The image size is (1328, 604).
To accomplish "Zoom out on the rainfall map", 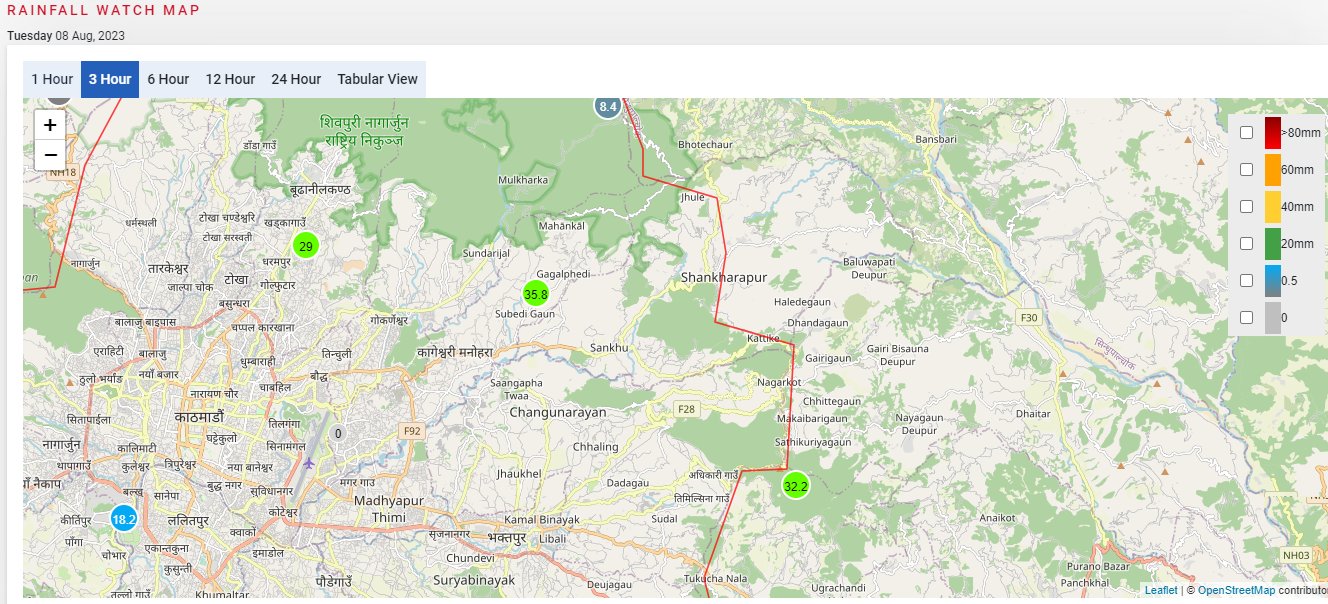I will pos(51,156).
